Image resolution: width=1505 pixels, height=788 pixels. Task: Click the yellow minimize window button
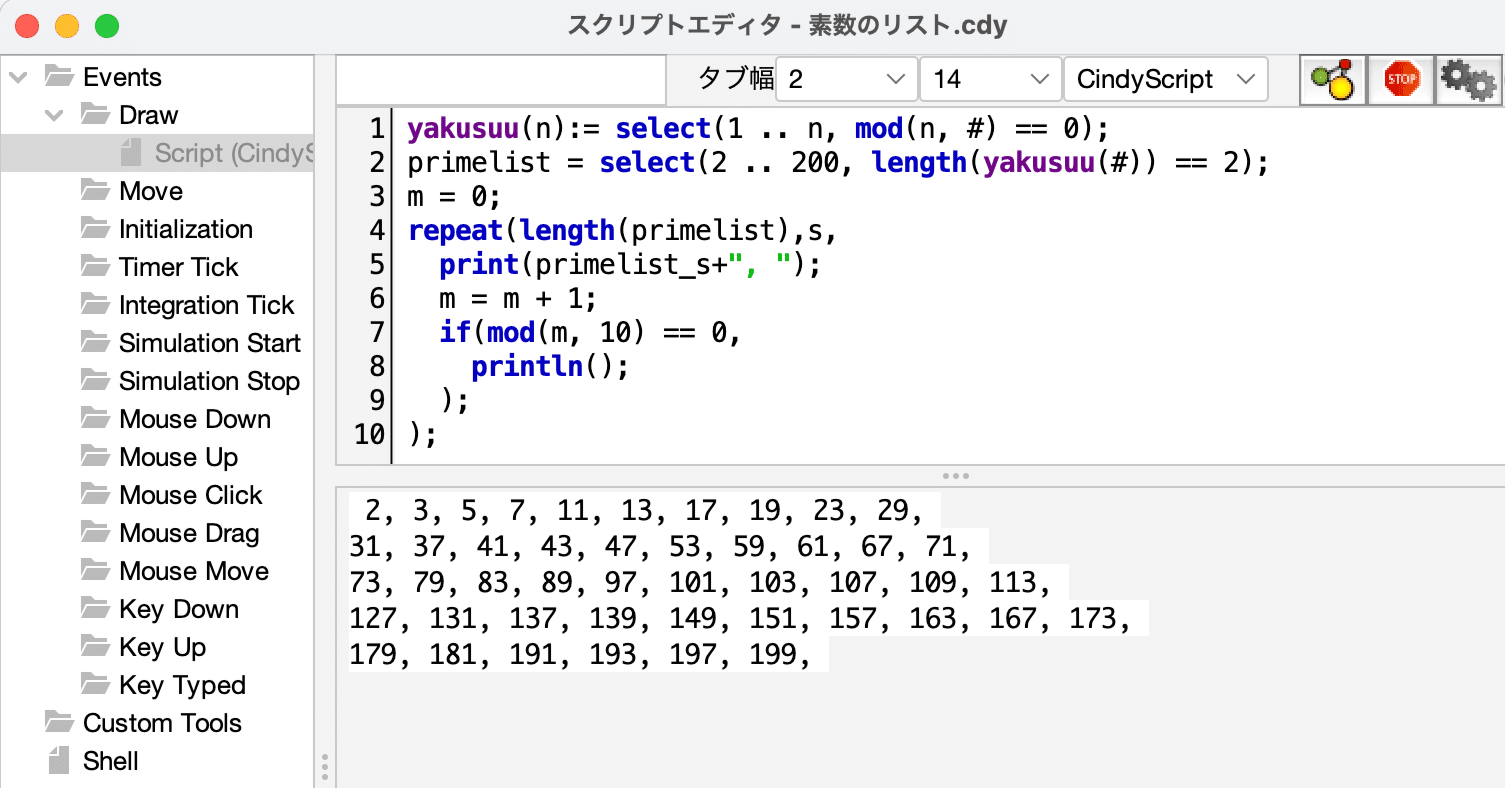point(67,26)
